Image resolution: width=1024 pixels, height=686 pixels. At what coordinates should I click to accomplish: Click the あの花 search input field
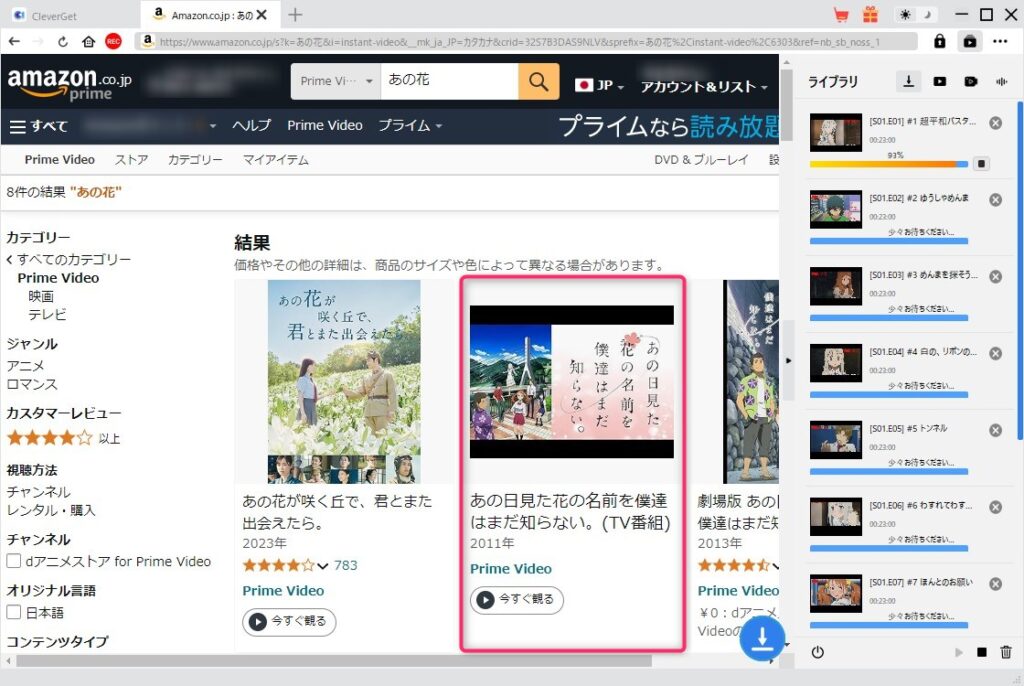448,81
